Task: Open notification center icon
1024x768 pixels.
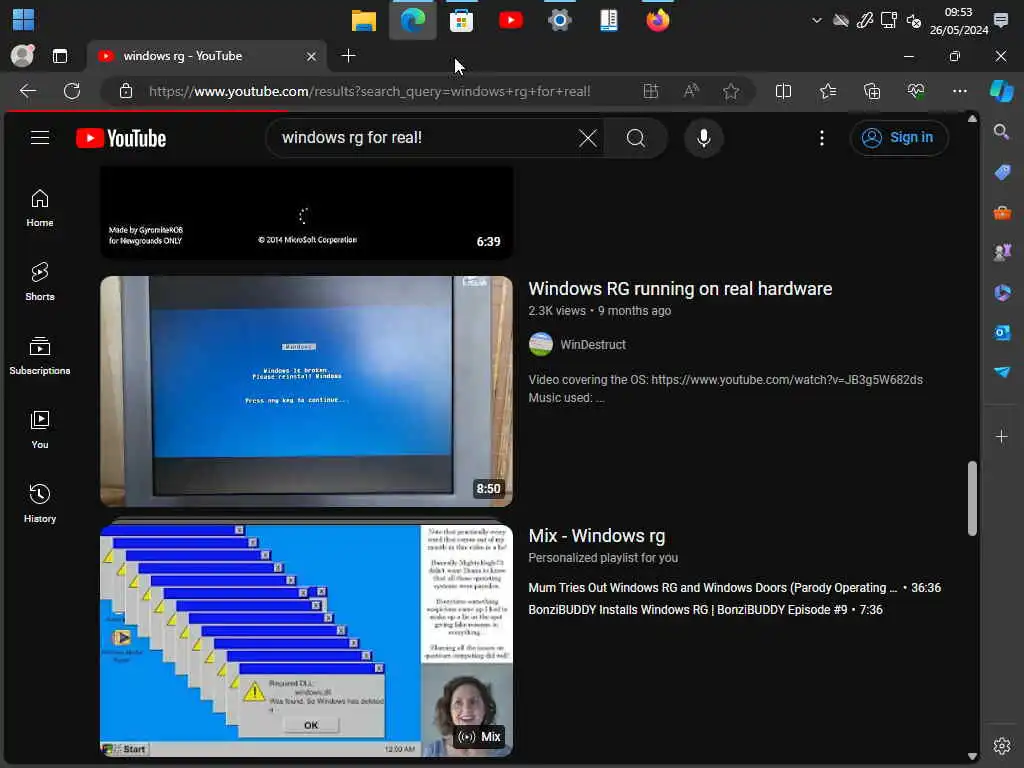Action: (x=1000, y=20)
